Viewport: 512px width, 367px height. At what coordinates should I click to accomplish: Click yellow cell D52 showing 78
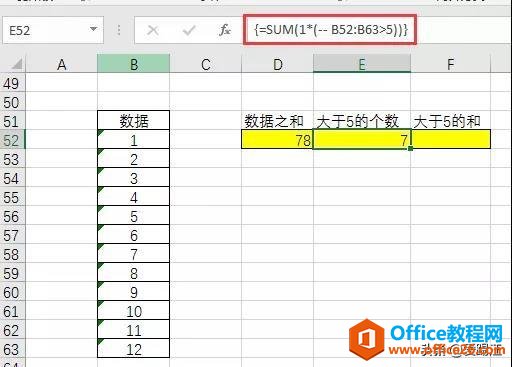(277, 140)
